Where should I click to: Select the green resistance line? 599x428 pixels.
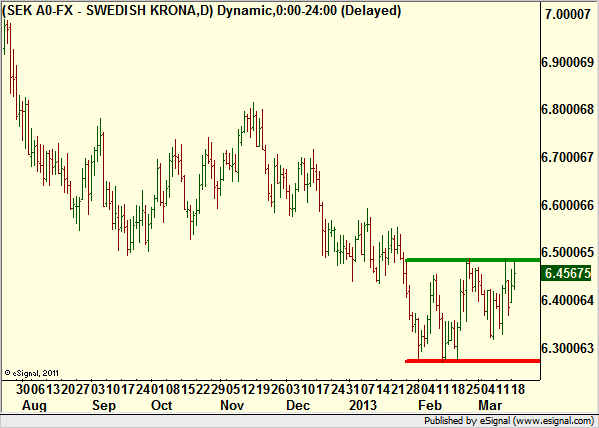click(473, 260)
